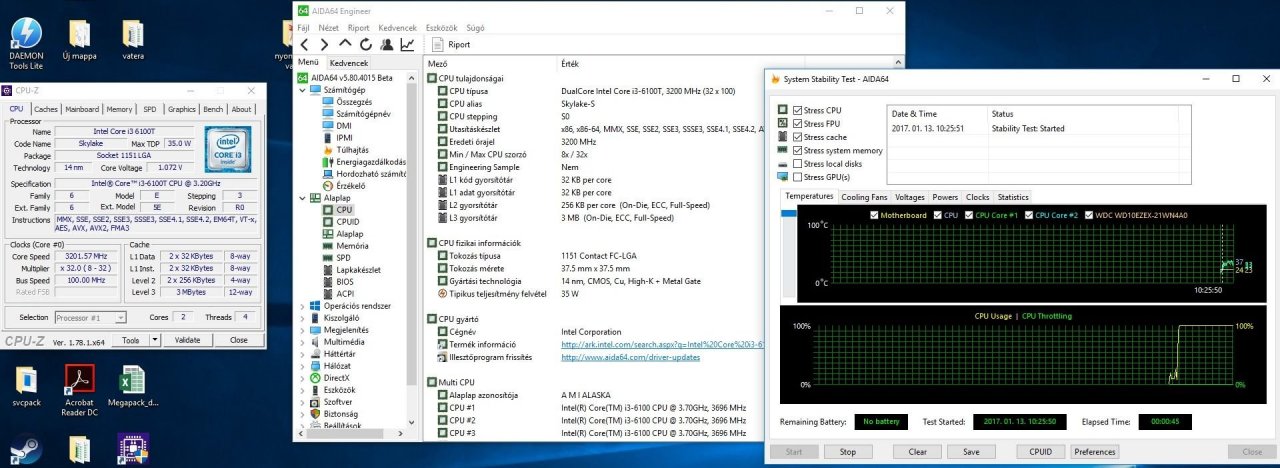Viewport: 1280px width, 468px height.
Task: Collapse the Alaplap tree node
Action: (x=303, y=198)
